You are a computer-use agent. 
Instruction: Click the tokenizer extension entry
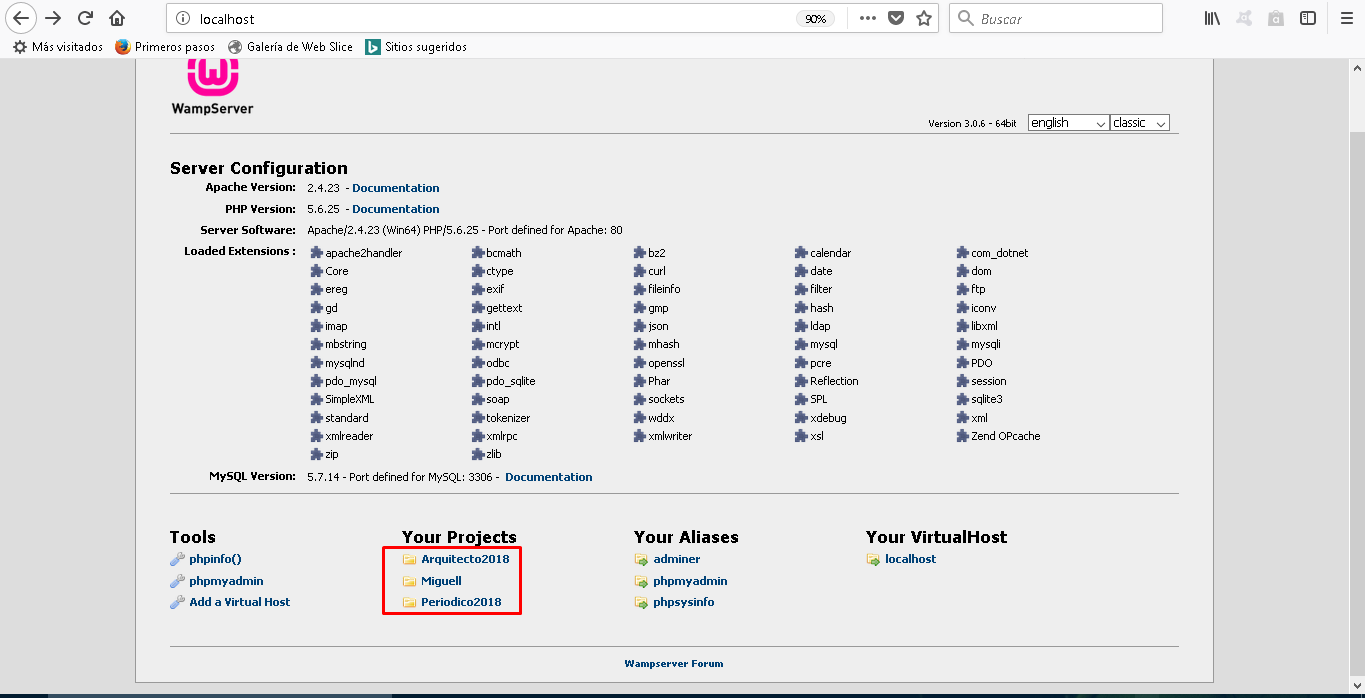501,418
